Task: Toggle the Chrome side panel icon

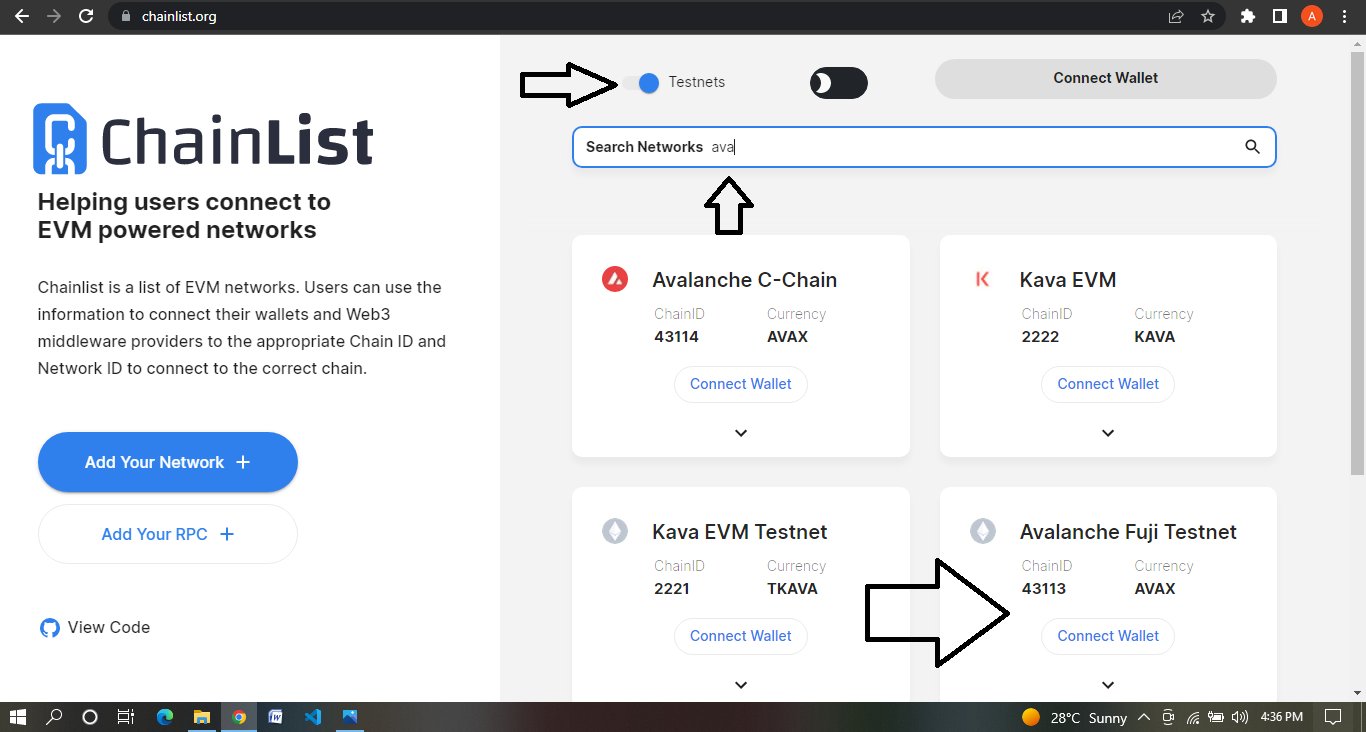Action: point(1279,16)
